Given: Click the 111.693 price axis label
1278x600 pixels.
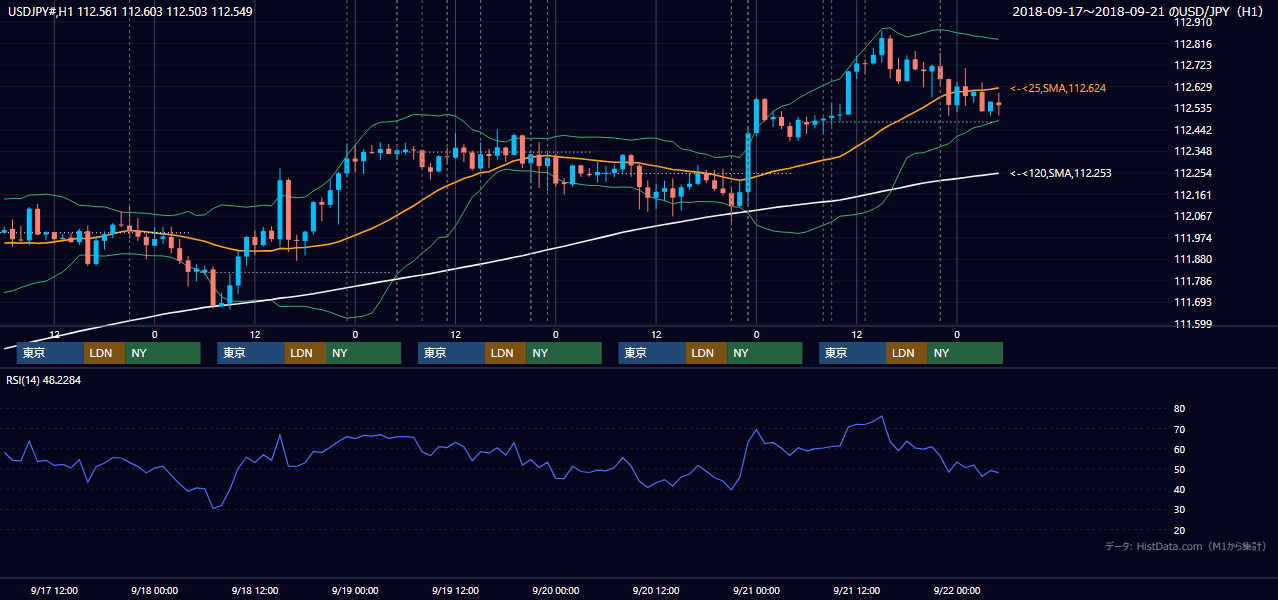Looking at the screenshot, I should tap(1192, 302).
